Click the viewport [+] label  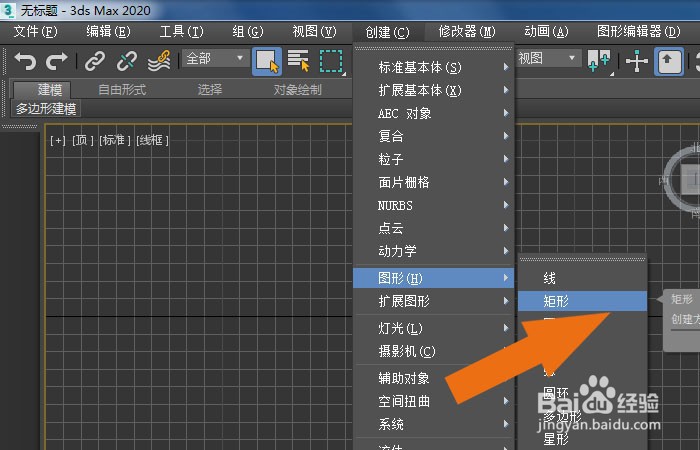pyautogui.click(x=58, y=141)
